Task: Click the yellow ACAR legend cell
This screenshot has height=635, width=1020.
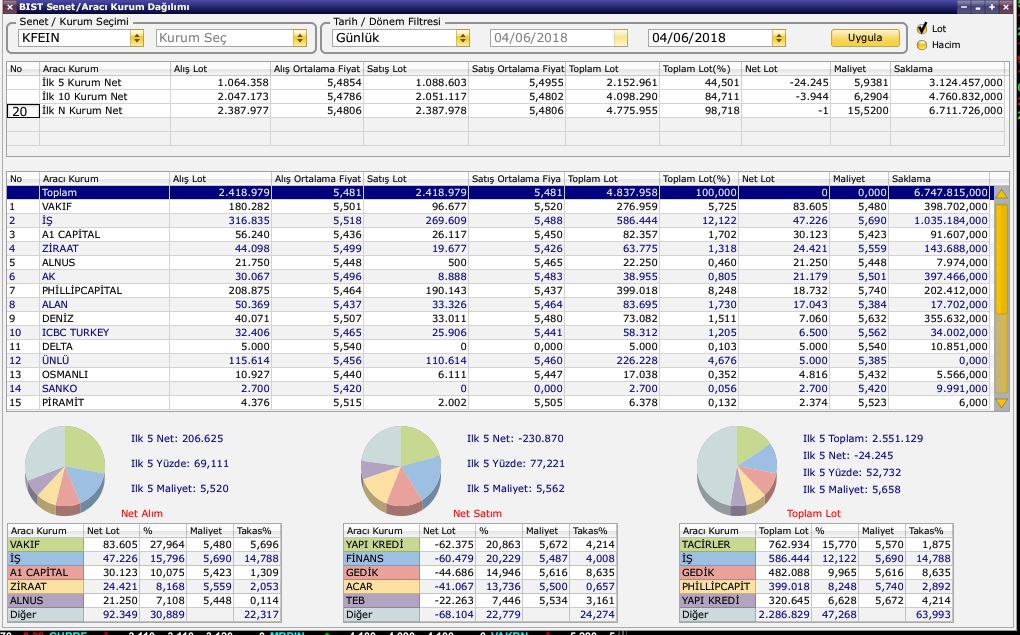Action: 382,586
